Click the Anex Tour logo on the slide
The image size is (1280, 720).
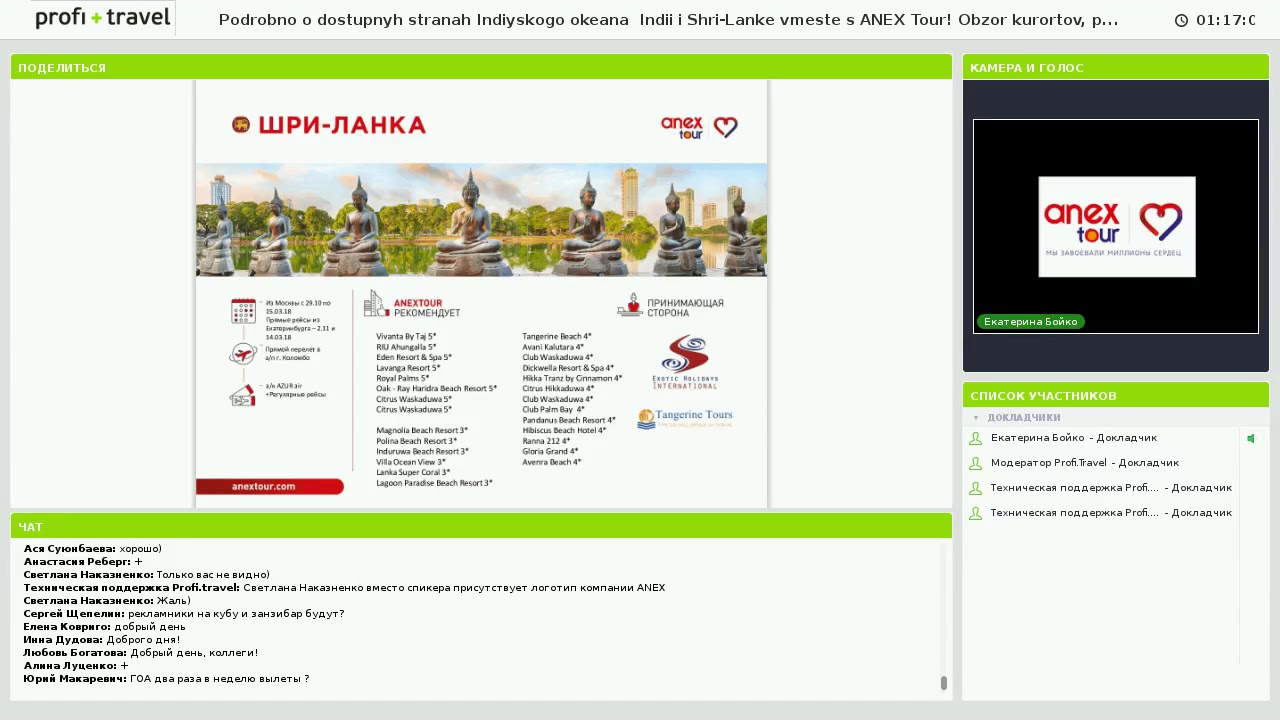pyautogui.click(x=699, y=127)
